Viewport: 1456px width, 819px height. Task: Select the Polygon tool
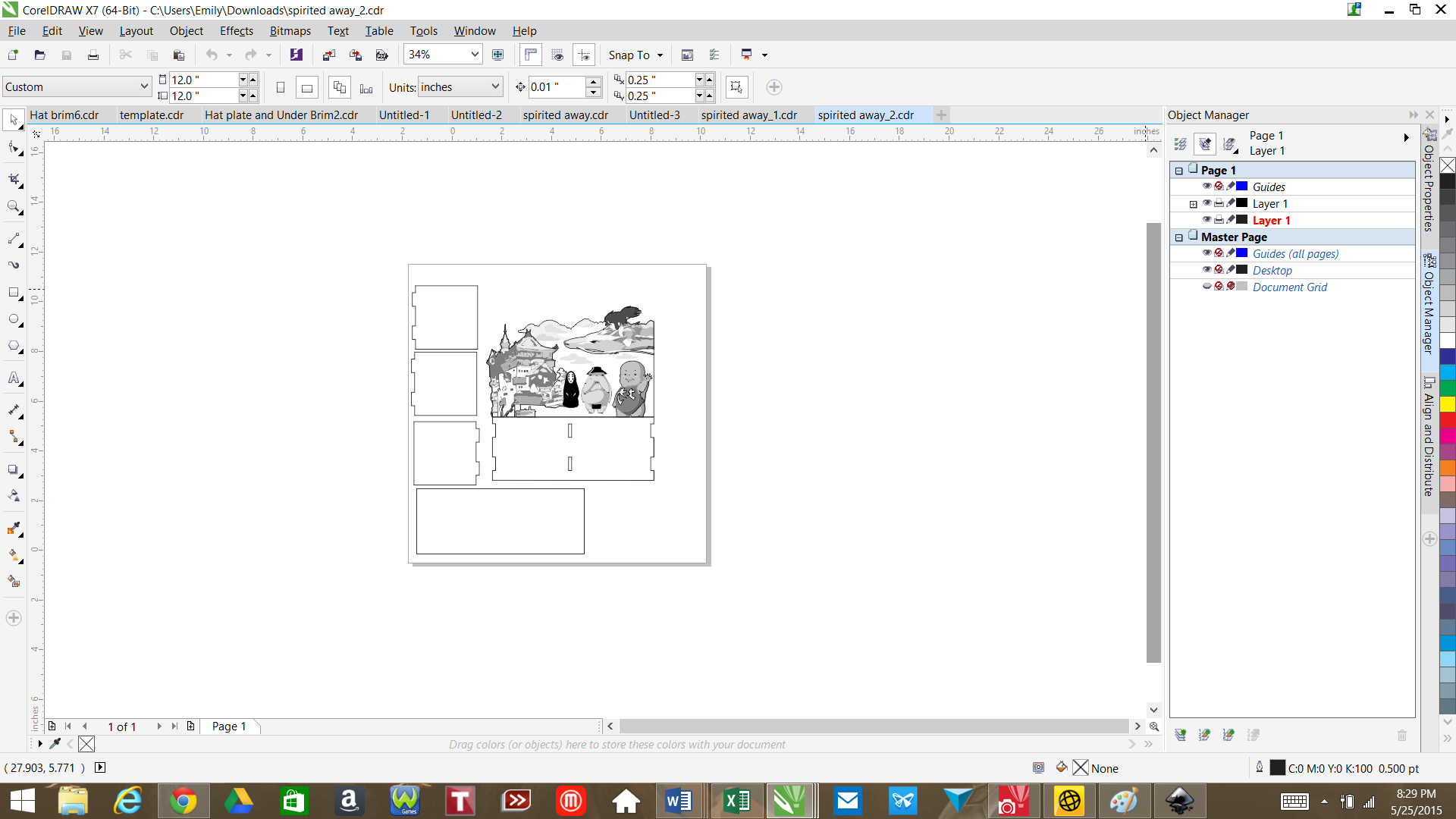click(x=14, y=347)
